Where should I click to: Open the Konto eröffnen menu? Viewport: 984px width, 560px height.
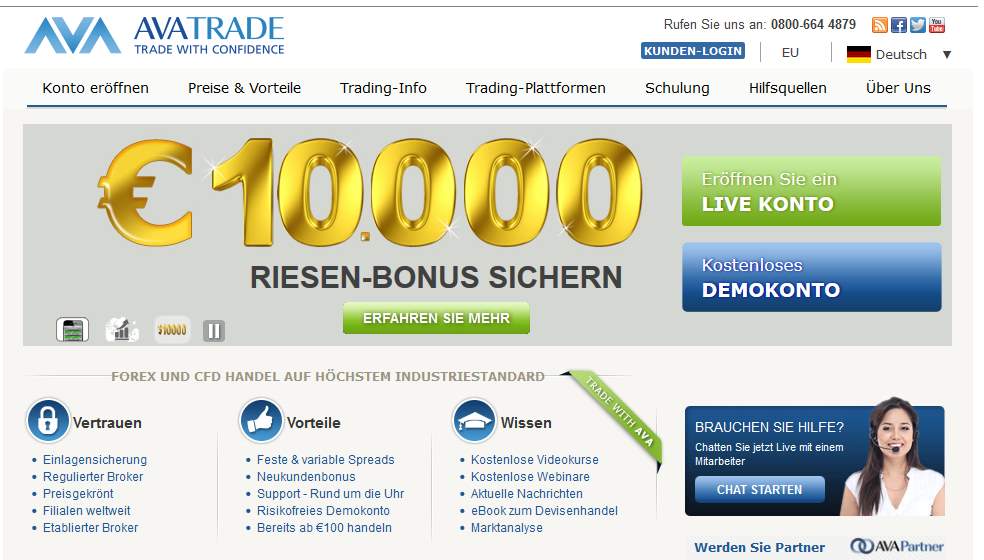[x=95, y=88]
